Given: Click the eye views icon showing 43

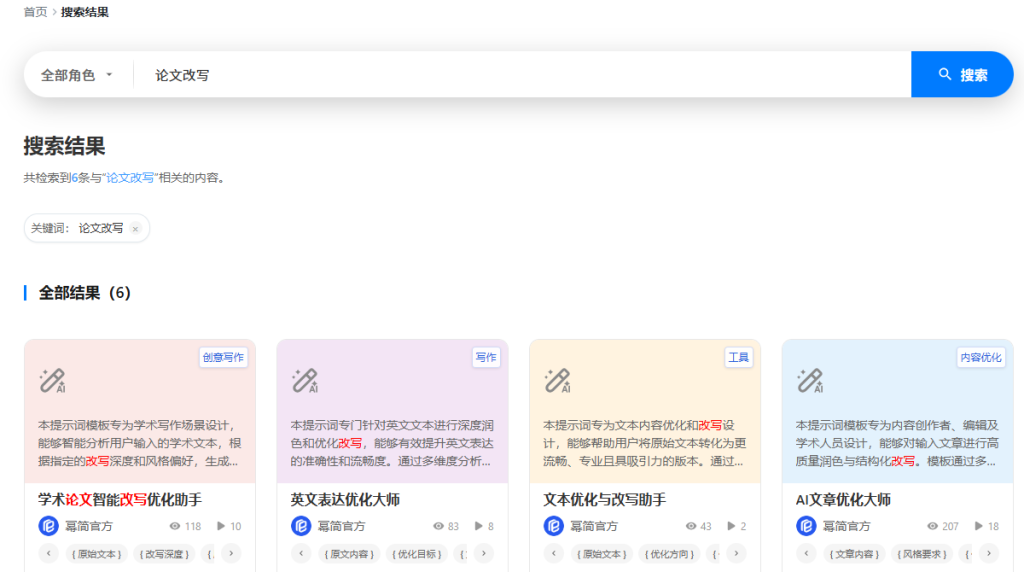Looking at the screenshot, I should pos(691,526).
